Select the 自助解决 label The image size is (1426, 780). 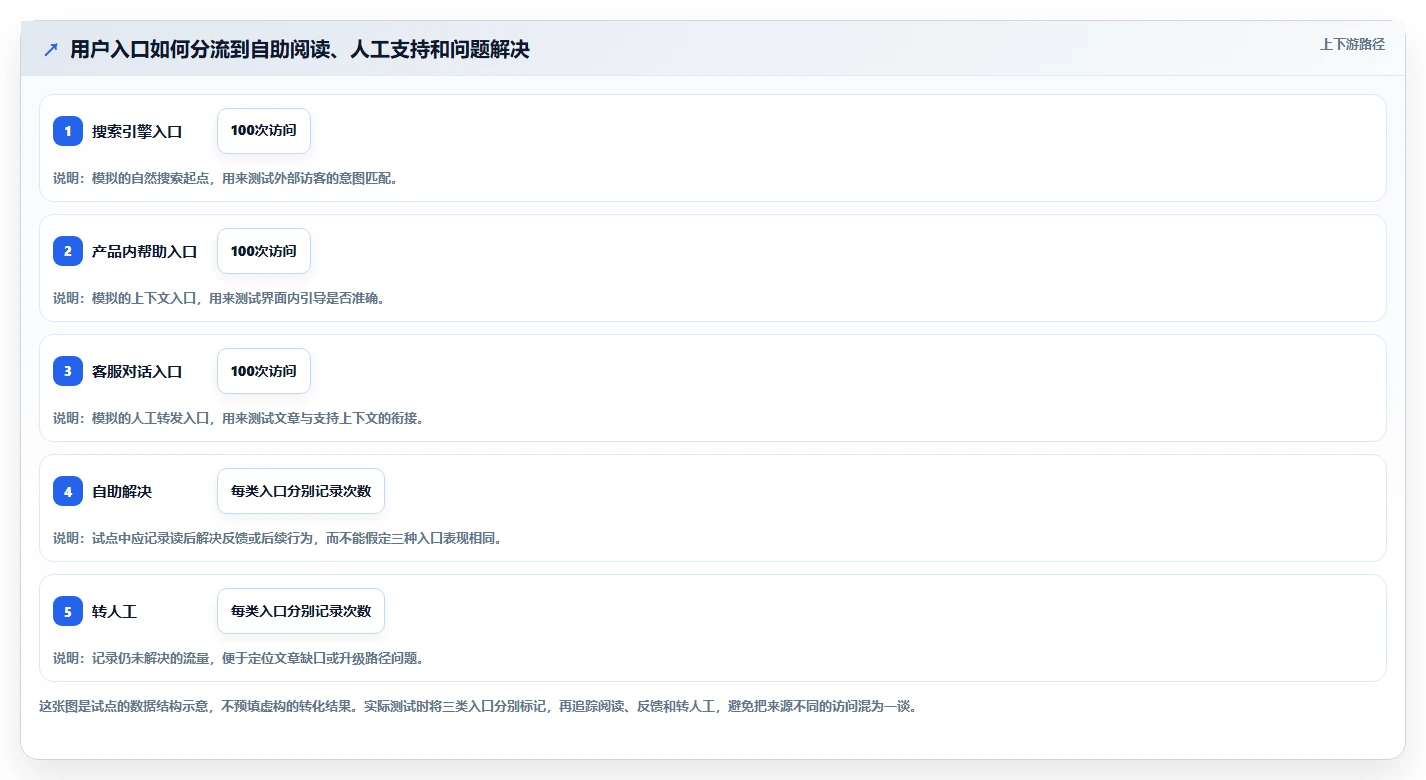(x=122, y=491)
